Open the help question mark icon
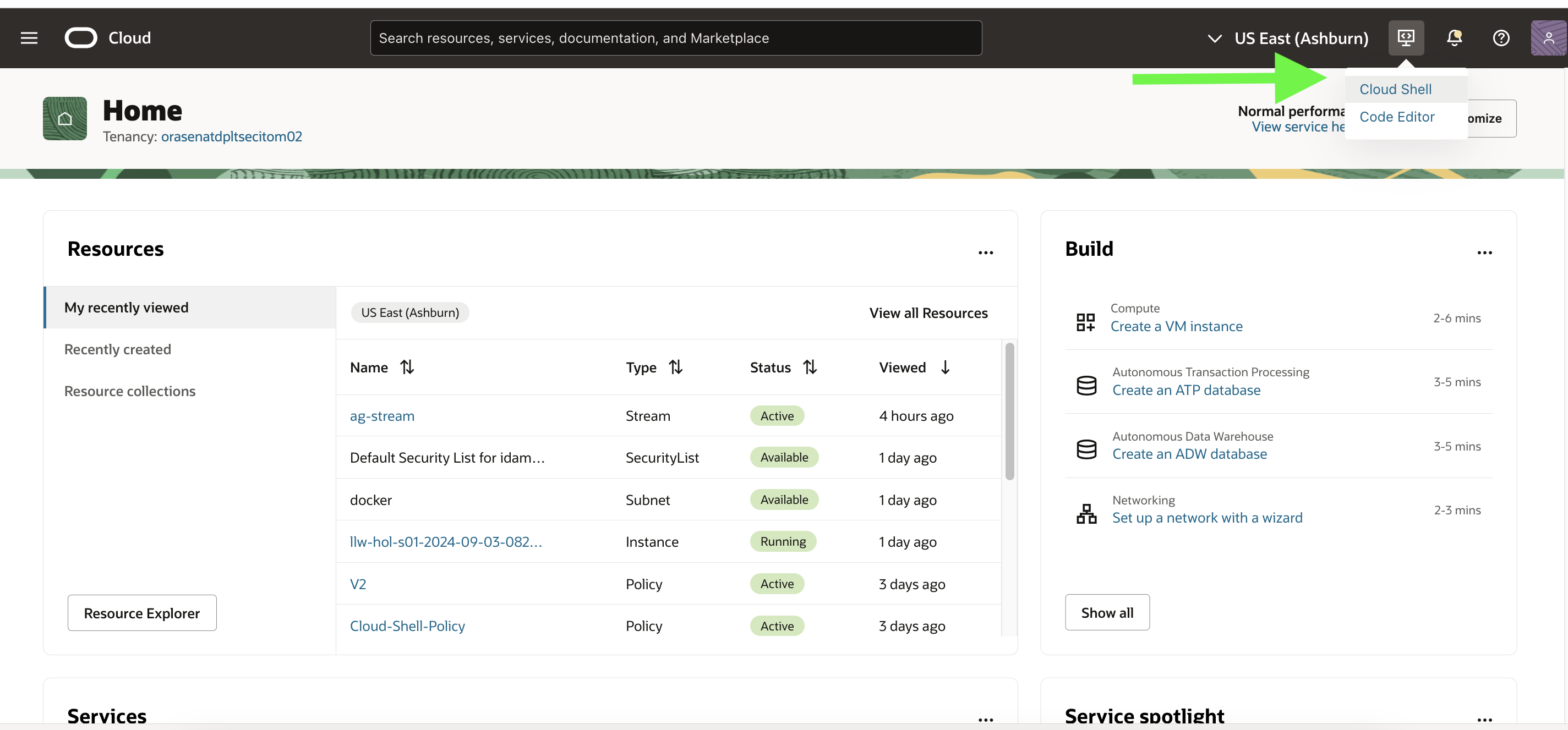The height and width of the screenshot is (730, 1568). [x=1500, y=38]
